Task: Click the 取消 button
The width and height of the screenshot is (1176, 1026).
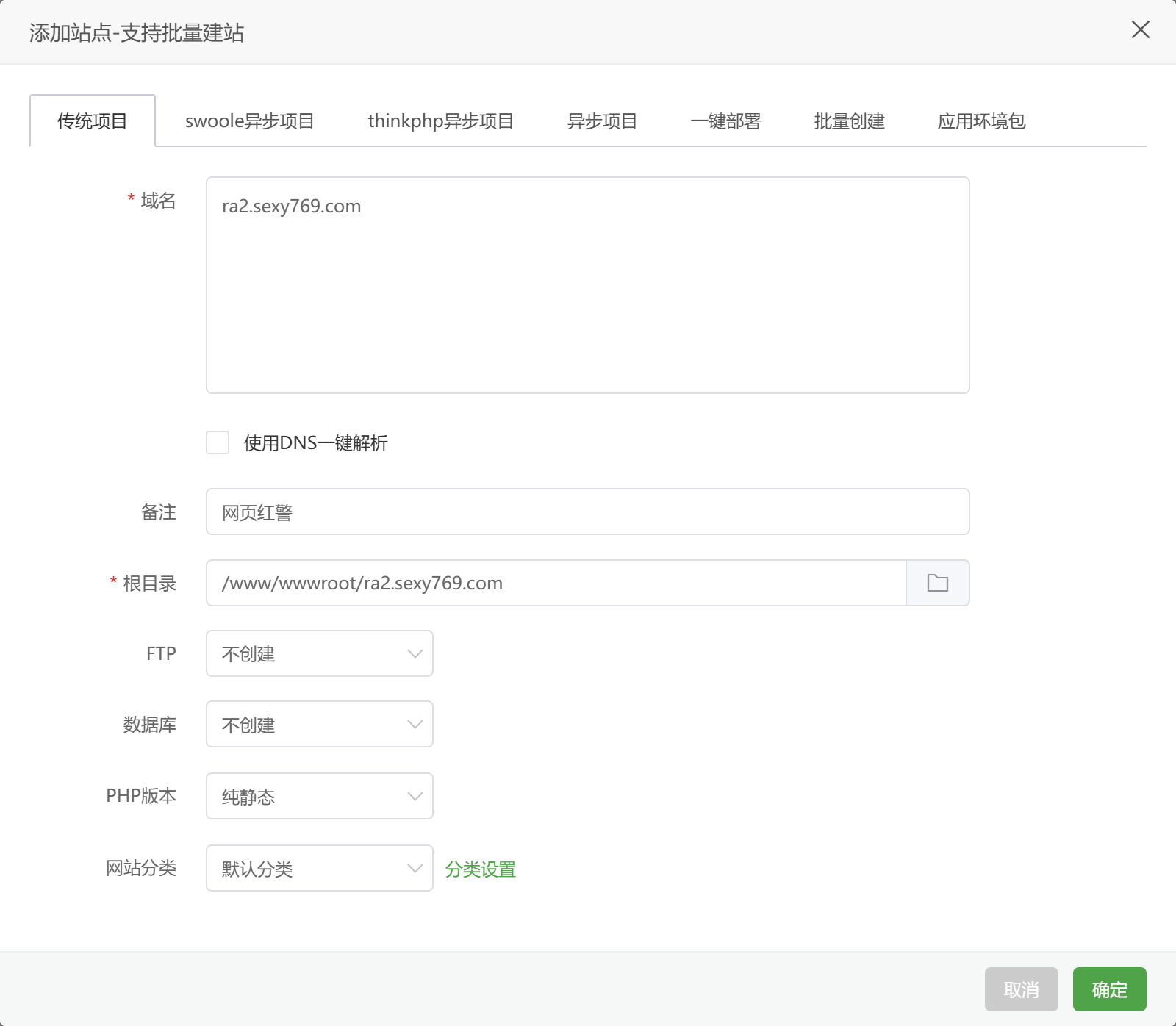Action: click(x=1021, y=989)
